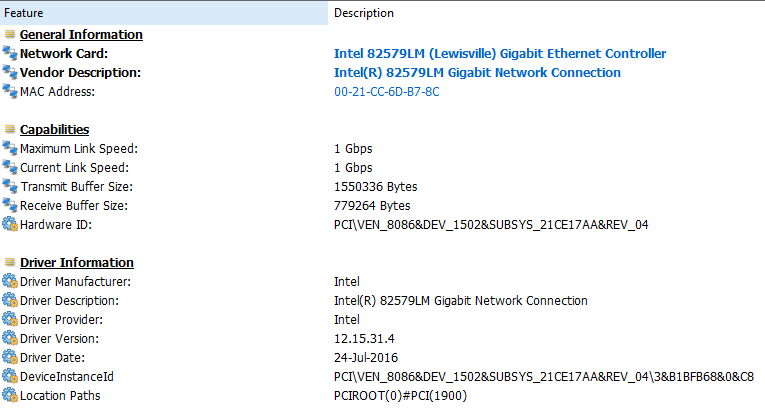Viewport: 765px width, 412px height.
Task: Collapse the General Information section header
Action: point(81,35)
